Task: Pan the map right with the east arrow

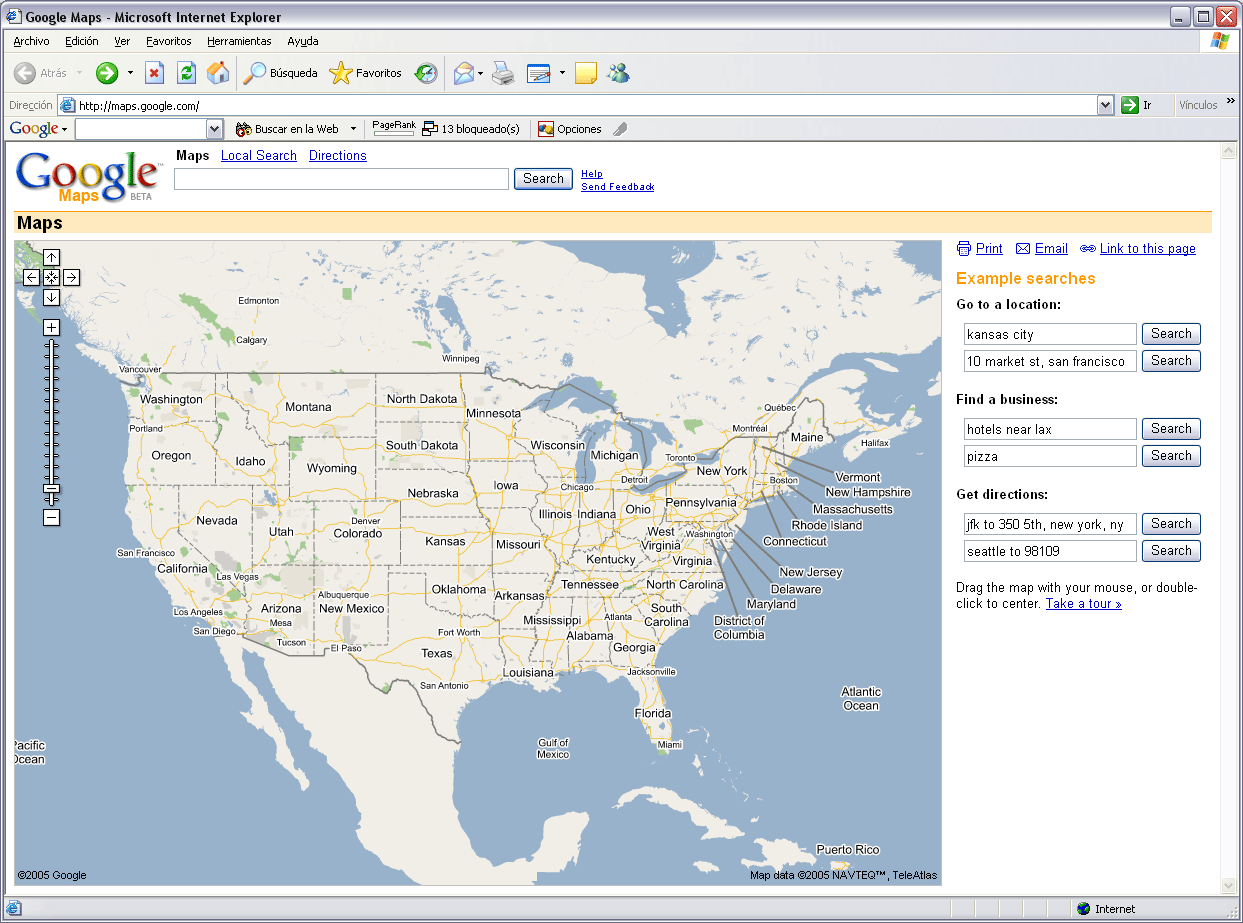Action: 72,278
